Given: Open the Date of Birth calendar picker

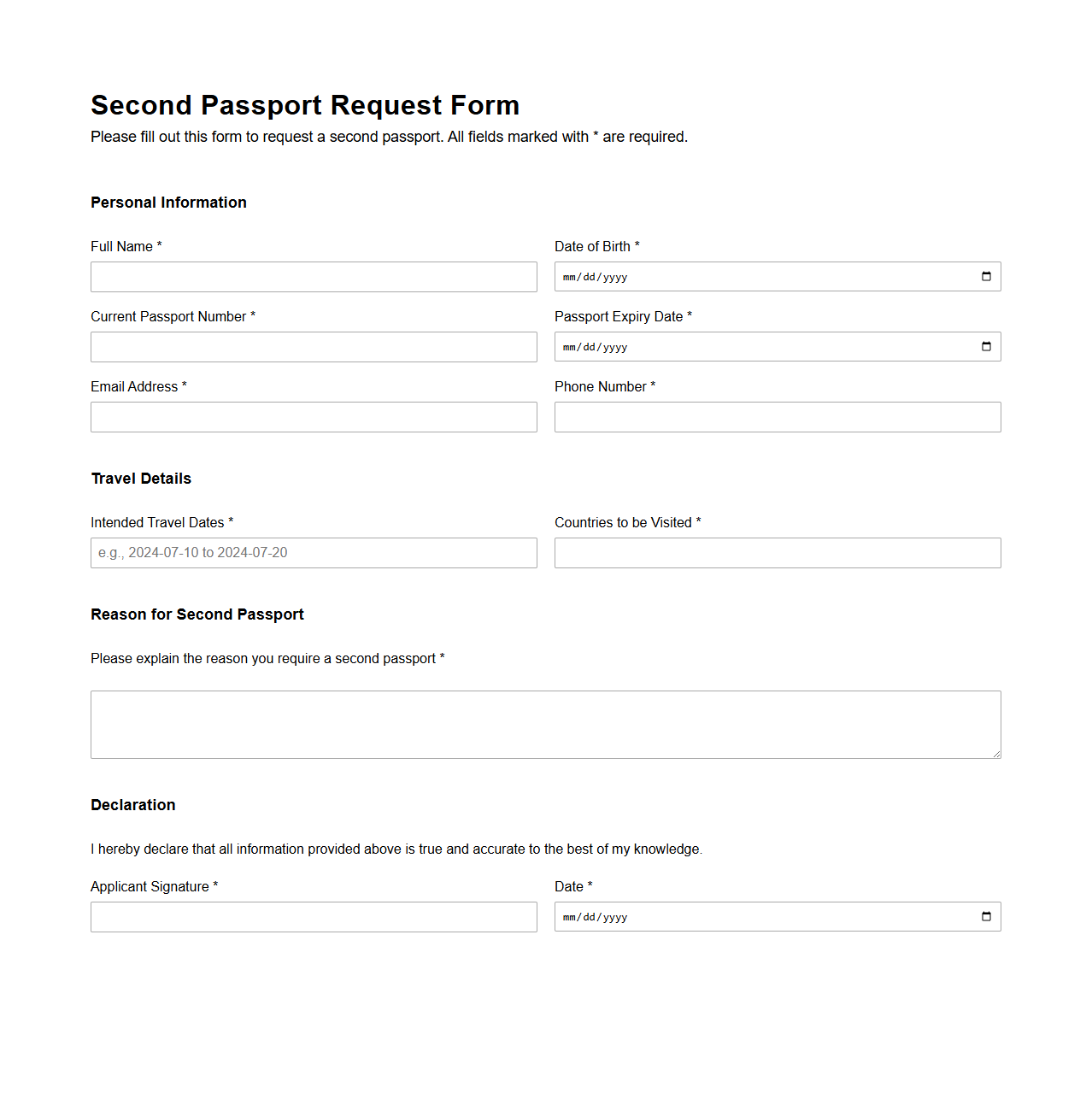Looking at the screenshot, I should 984,276.
